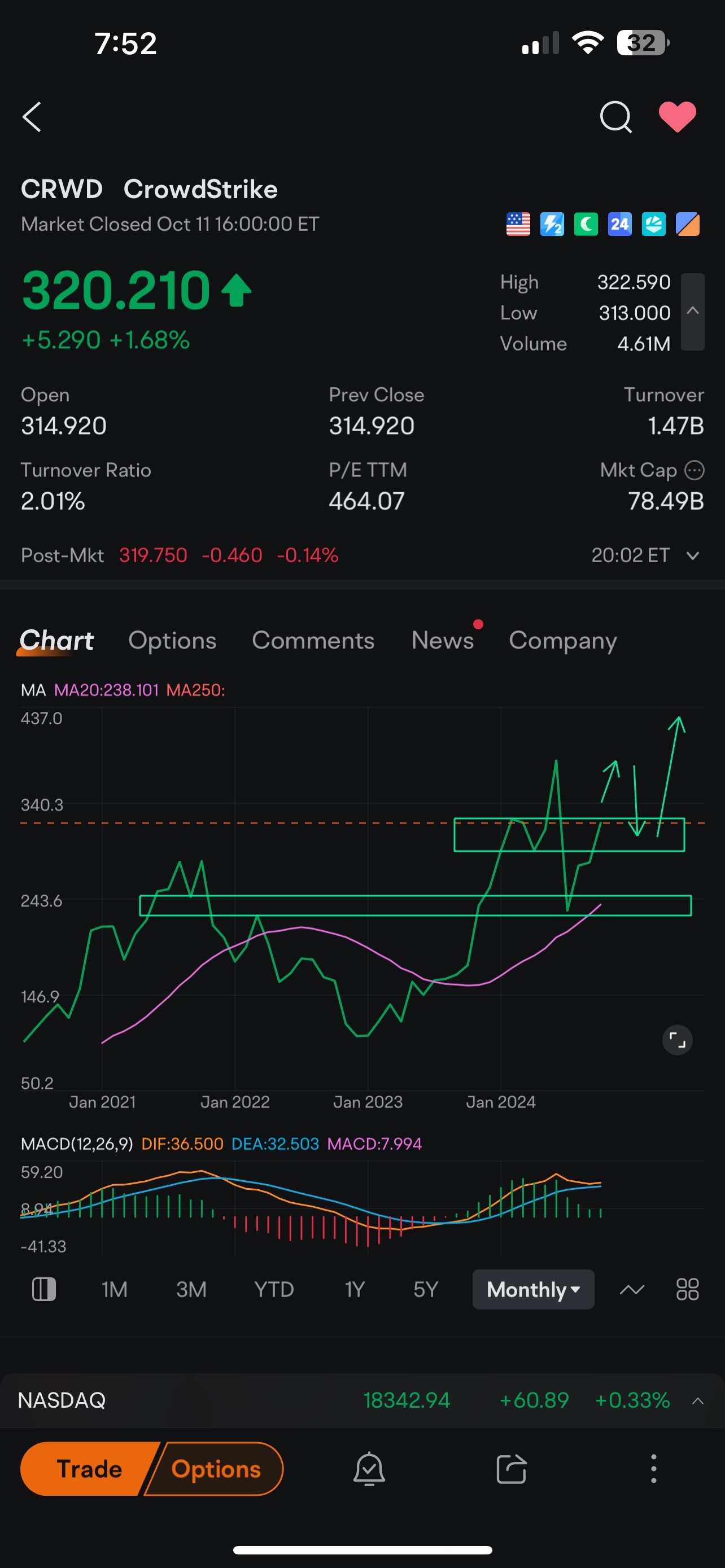The height and width of the screenshot is (1568, 725).
Task: Tap the DIF:36.500 value
Action: [182, 1144]
